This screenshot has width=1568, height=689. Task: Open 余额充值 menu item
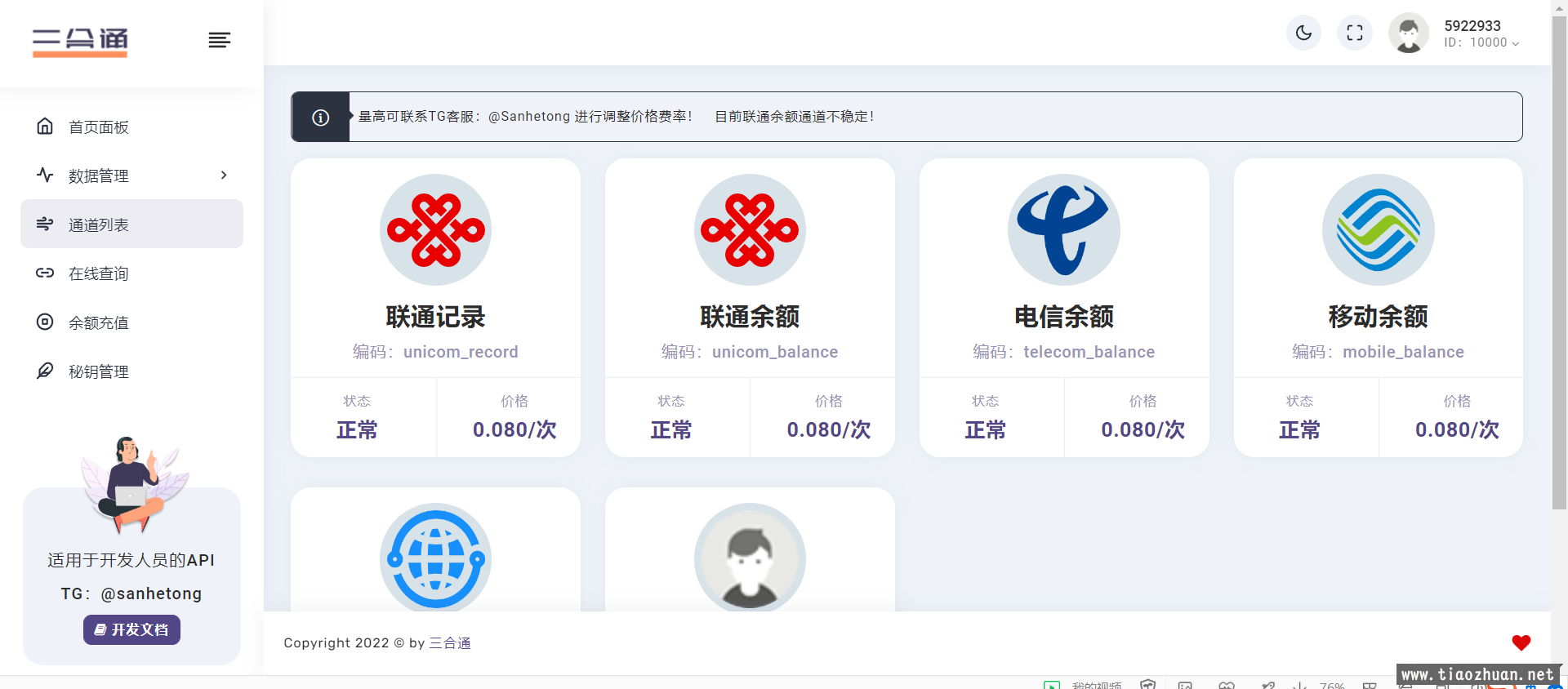click(131, 322)
